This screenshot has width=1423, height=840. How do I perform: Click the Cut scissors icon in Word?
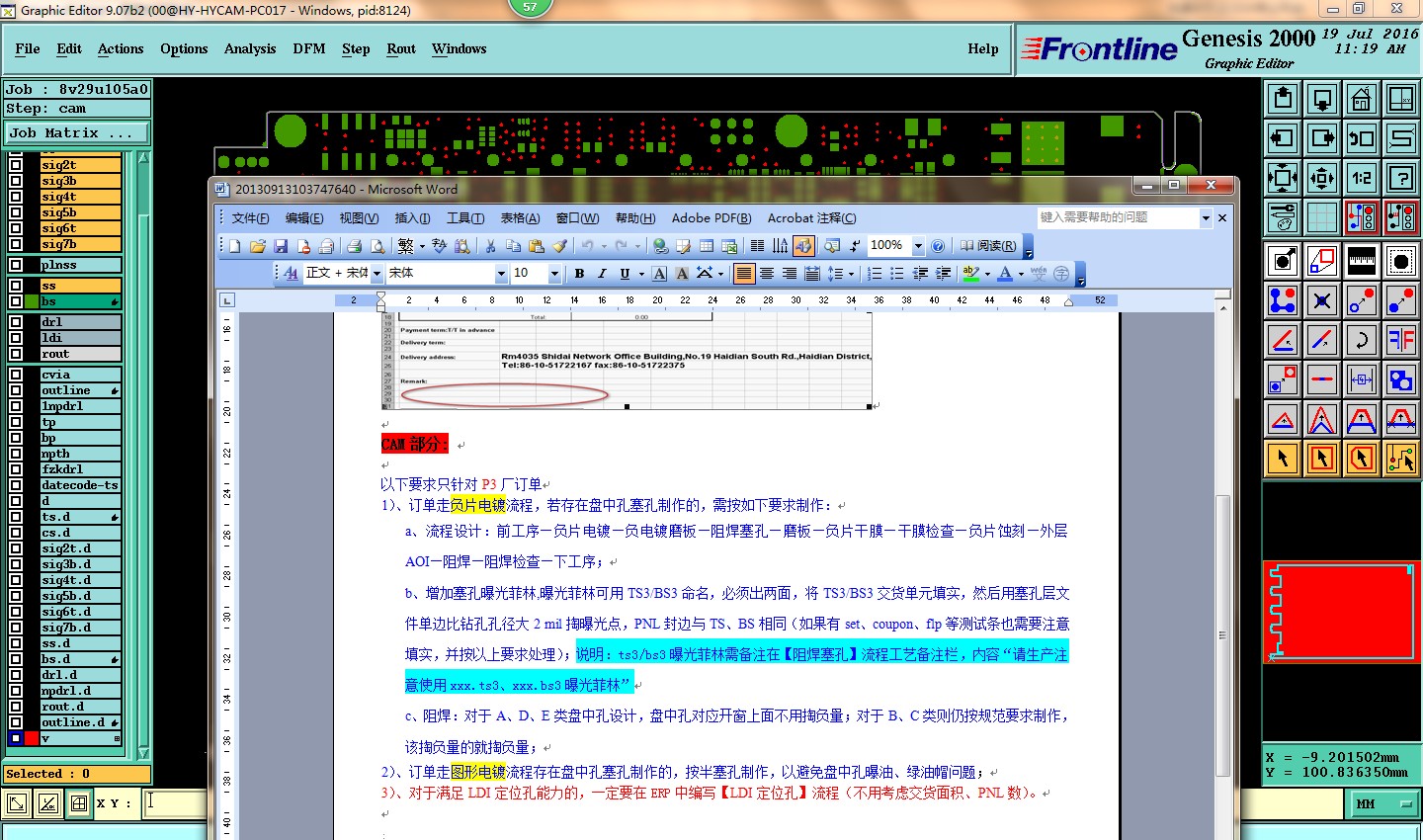click(490, 246)
